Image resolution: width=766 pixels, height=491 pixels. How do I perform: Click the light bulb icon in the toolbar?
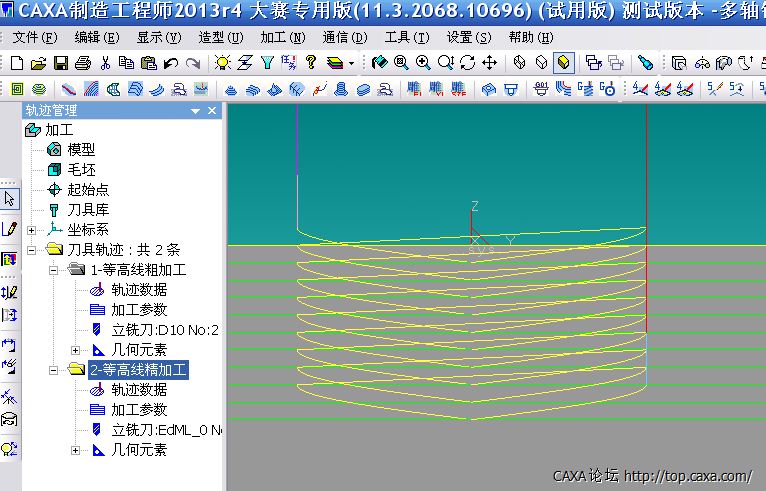tap(223, 63)
